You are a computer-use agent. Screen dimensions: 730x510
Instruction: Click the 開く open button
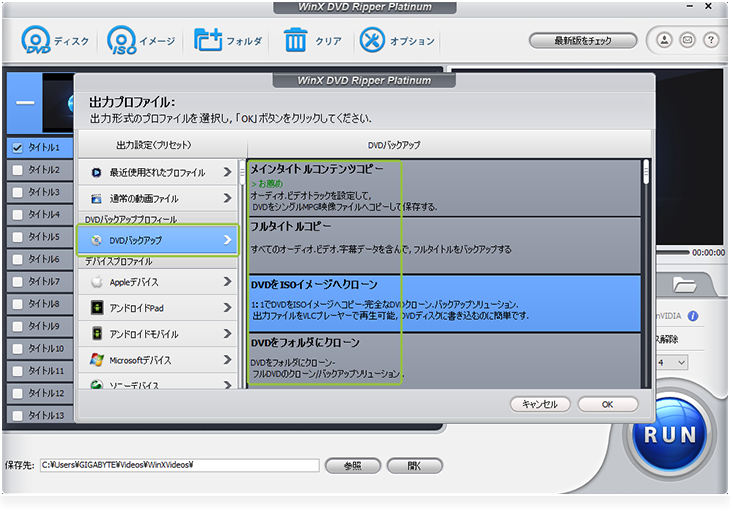(414, 465)
